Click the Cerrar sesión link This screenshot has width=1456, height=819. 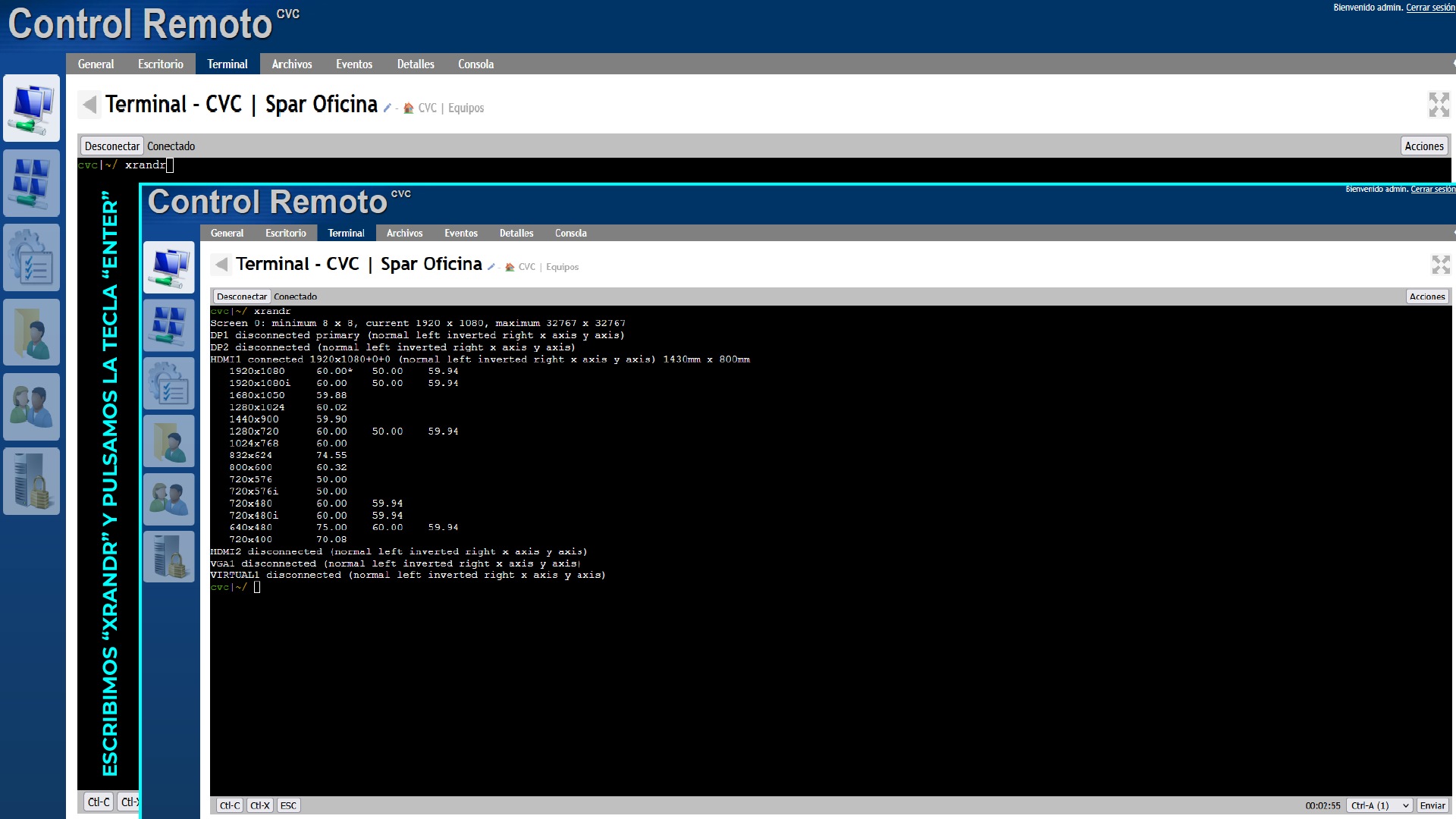pos(1429,8)
